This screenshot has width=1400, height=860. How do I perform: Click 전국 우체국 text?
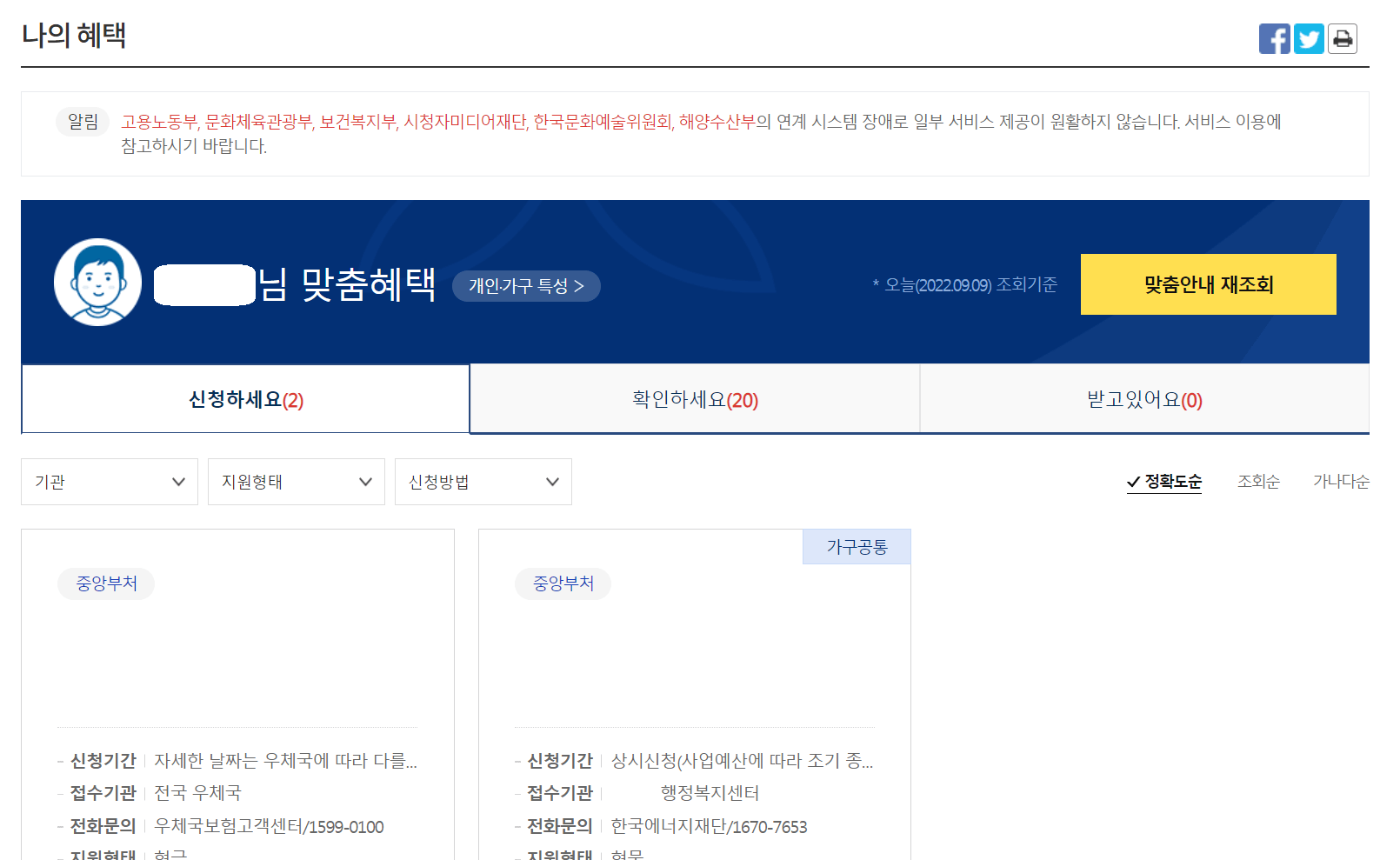coord(197,793)
